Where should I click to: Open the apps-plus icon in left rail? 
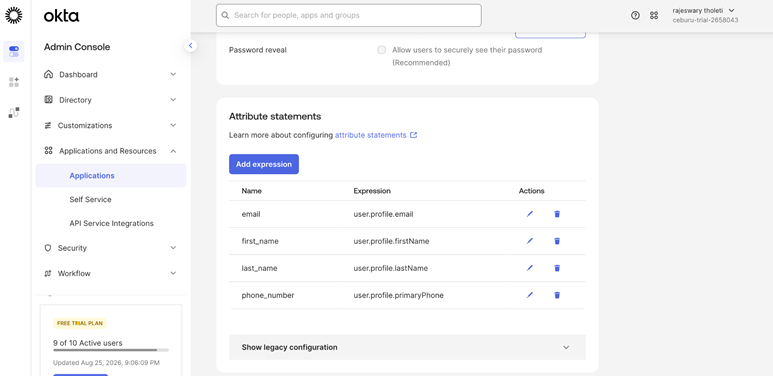pos(14,82)
